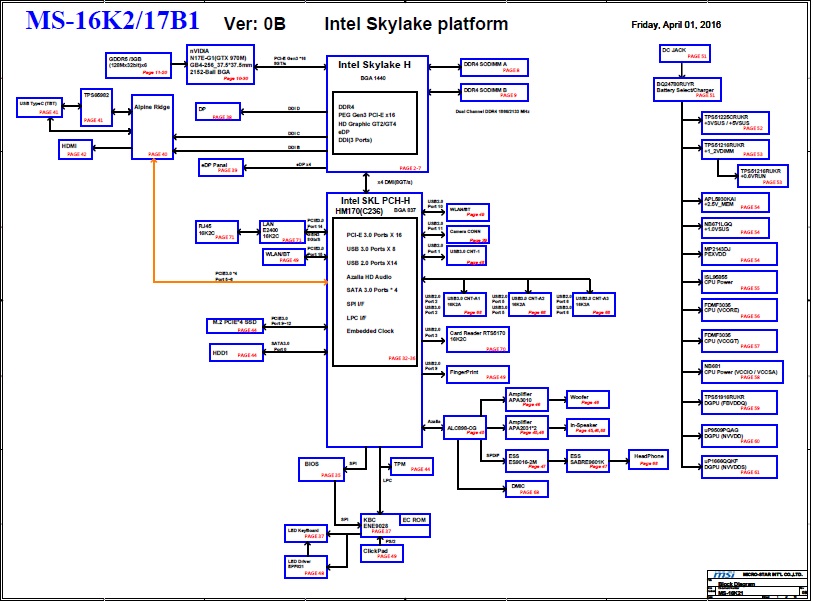Select the ESS SABRE9601K block
The height and width of the screenshot is (602, 813).
(x=587, y=460)
